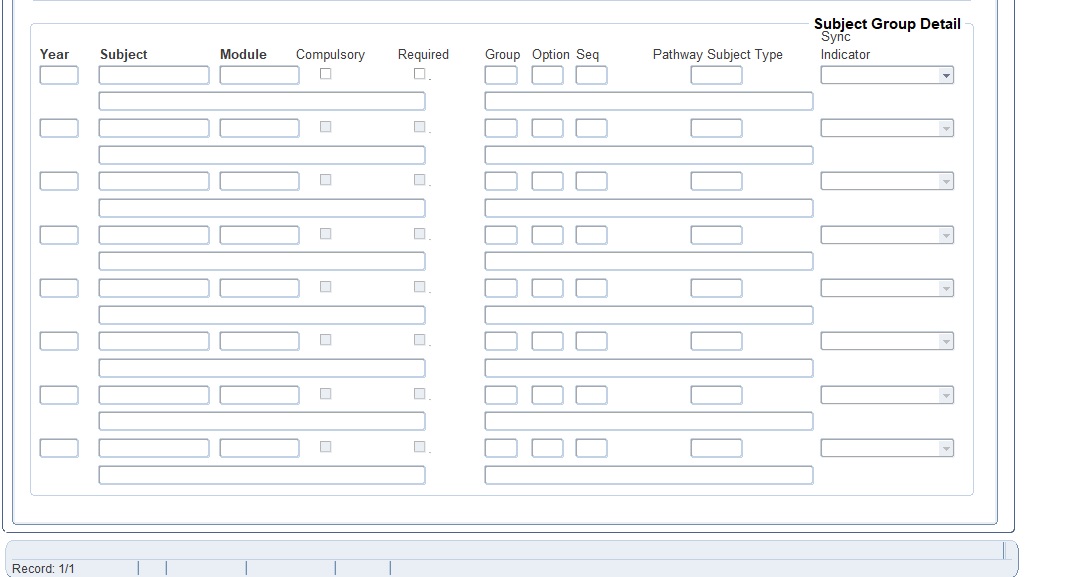Select the first row Module field

[x=259, y=75]
